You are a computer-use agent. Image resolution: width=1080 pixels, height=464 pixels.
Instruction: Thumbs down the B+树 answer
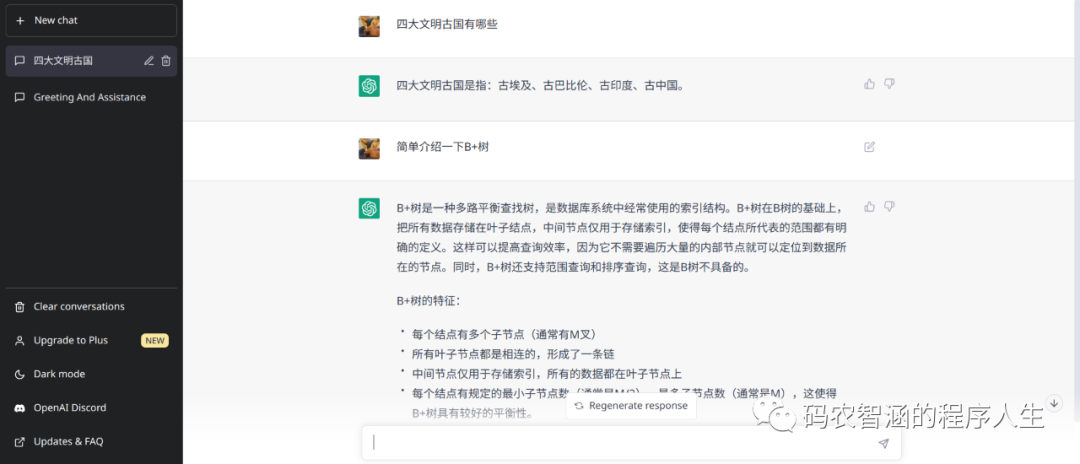tap(889, 207)
